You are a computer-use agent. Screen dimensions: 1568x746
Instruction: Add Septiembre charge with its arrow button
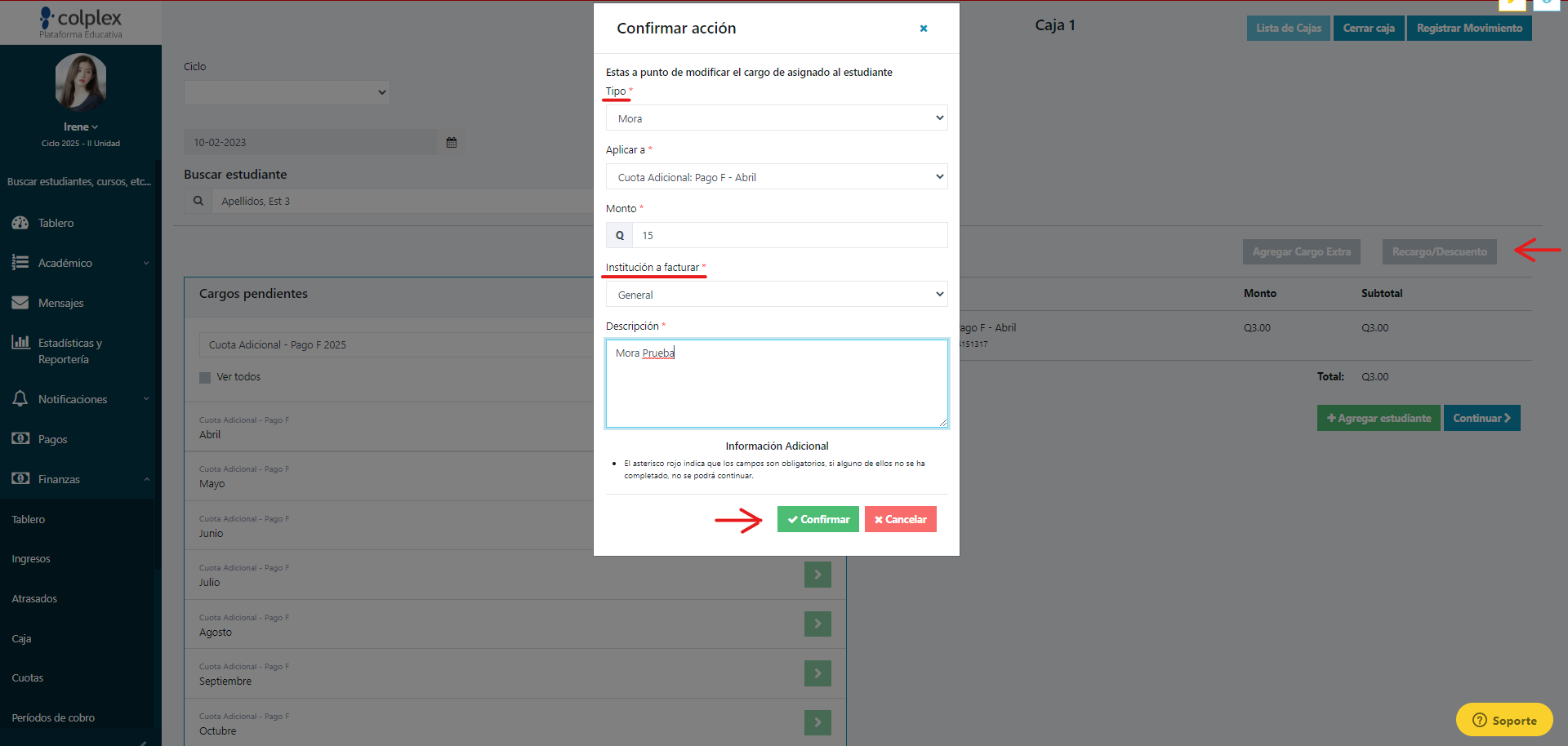[x=817, y=673]
